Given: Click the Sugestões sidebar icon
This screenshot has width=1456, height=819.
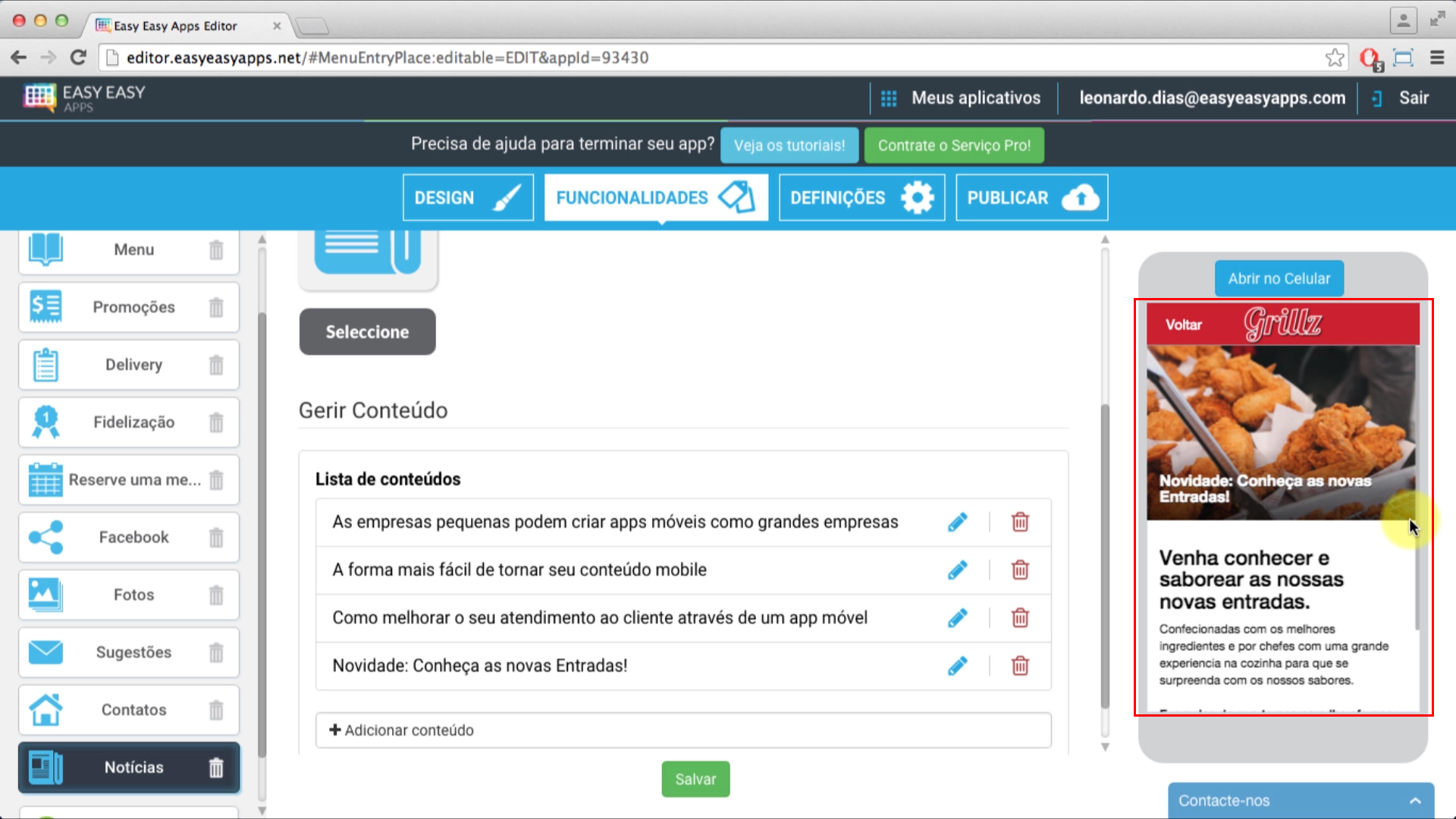Looking at the screenshot, I should 44,651.
